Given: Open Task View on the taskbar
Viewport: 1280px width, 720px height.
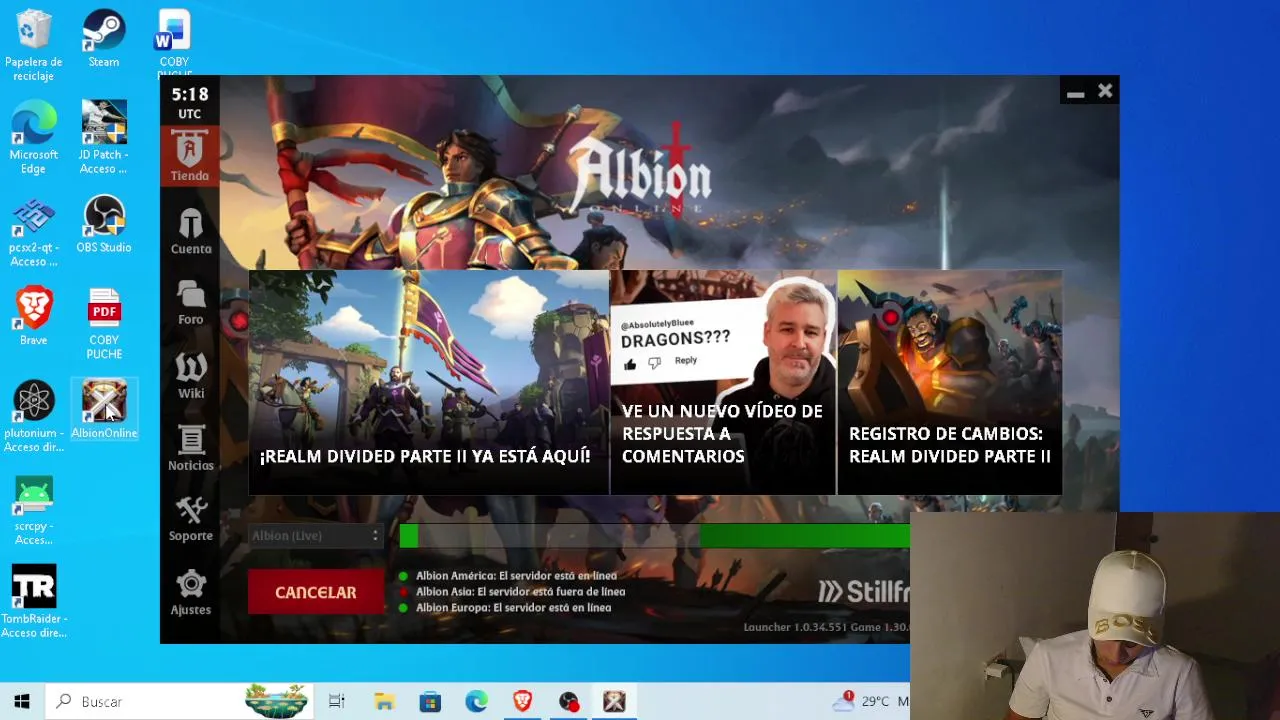Looking at the screenshot, I should tap(337, 701).
